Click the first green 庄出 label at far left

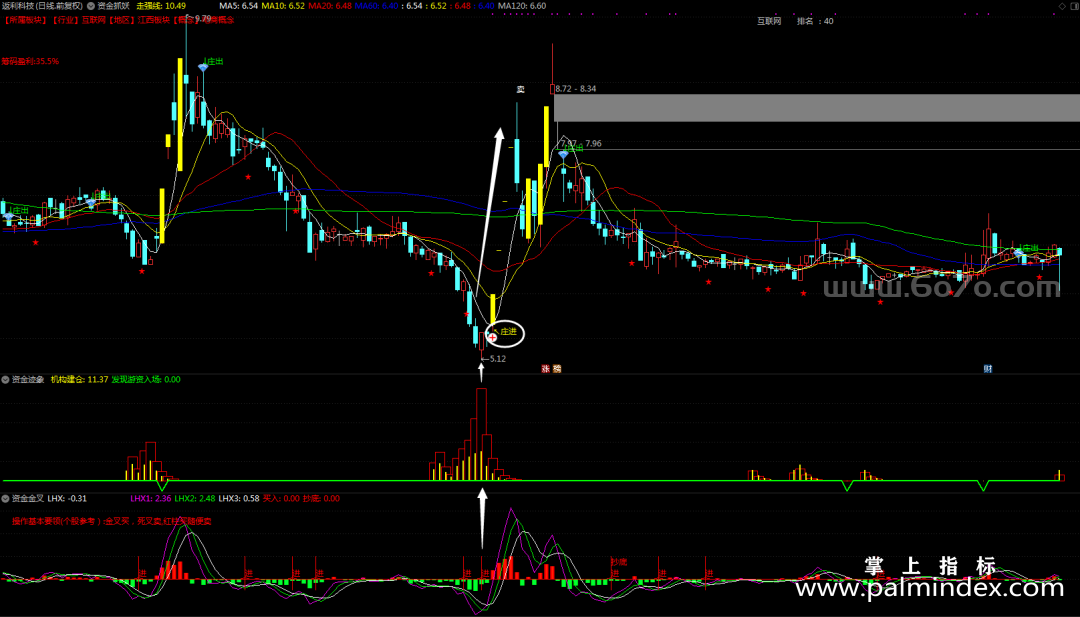[21, 210]
